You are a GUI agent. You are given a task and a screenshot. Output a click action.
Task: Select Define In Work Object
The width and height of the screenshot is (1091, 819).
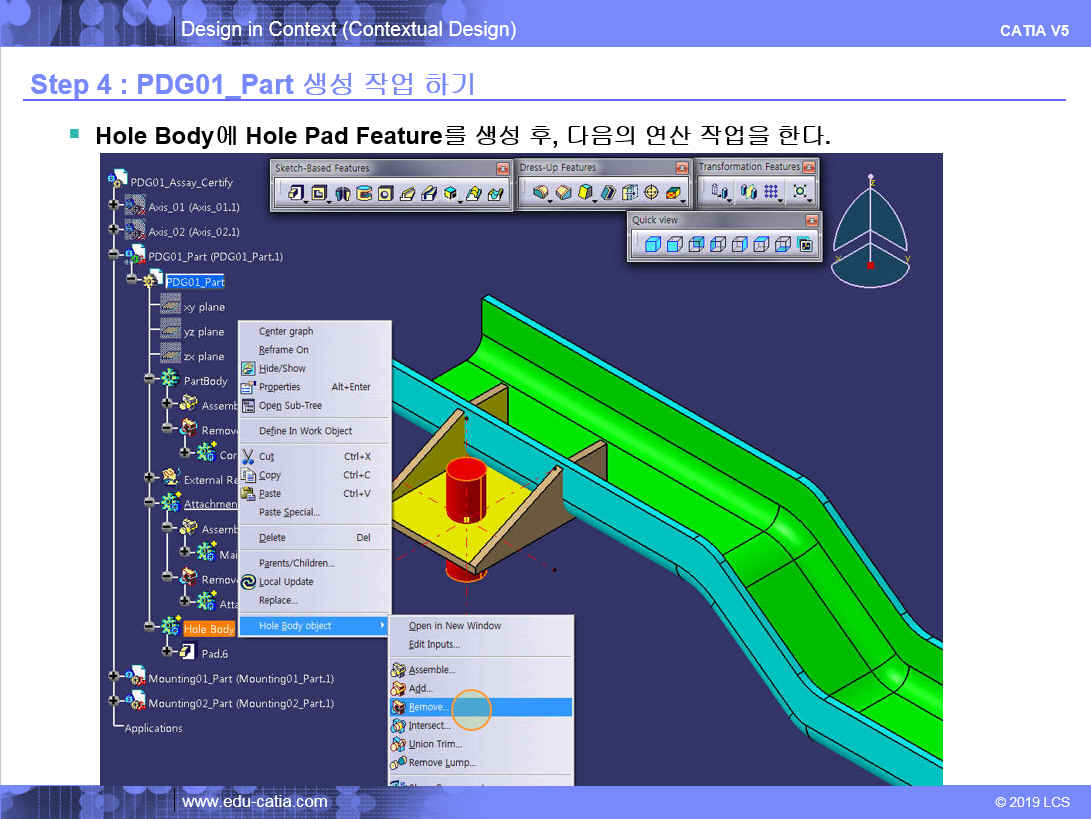pyautogui.click(x=305, y=431)
